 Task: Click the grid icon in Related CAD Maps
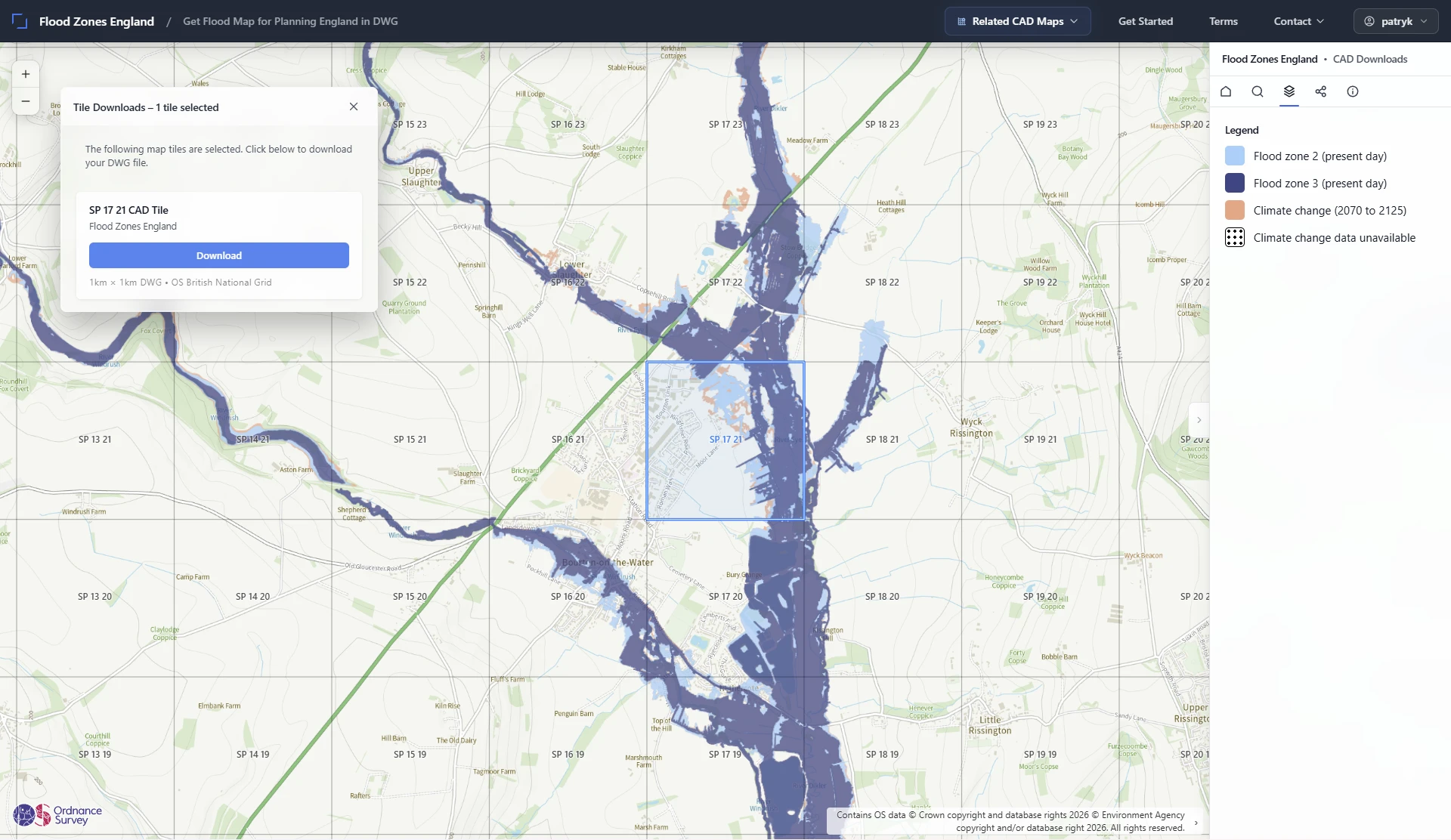961,21
